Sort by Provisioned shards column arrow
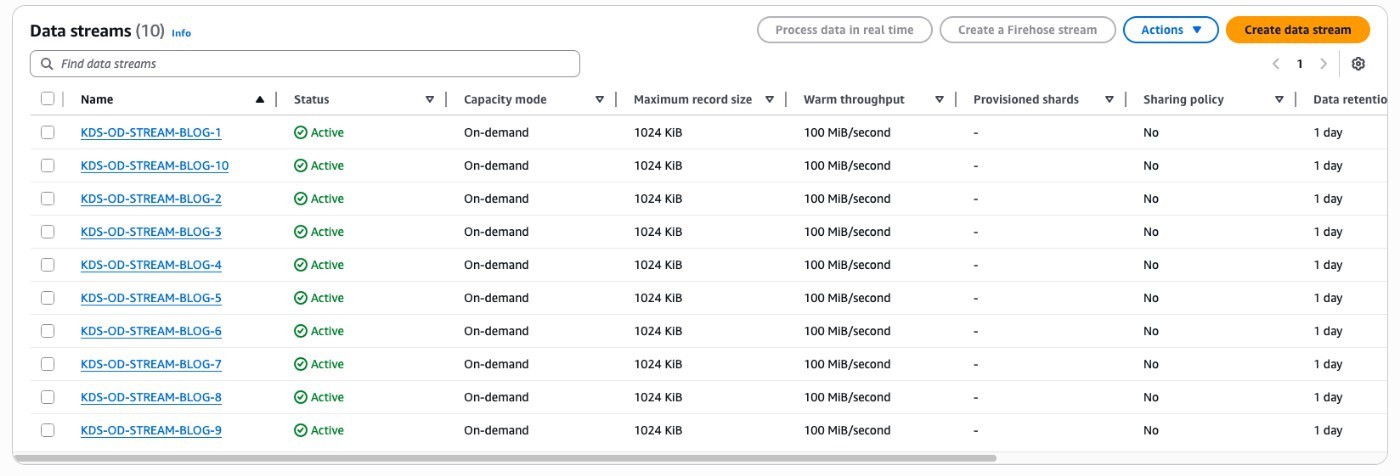1400x476 pixels. pyautogui.click(x=1109, y=100)
